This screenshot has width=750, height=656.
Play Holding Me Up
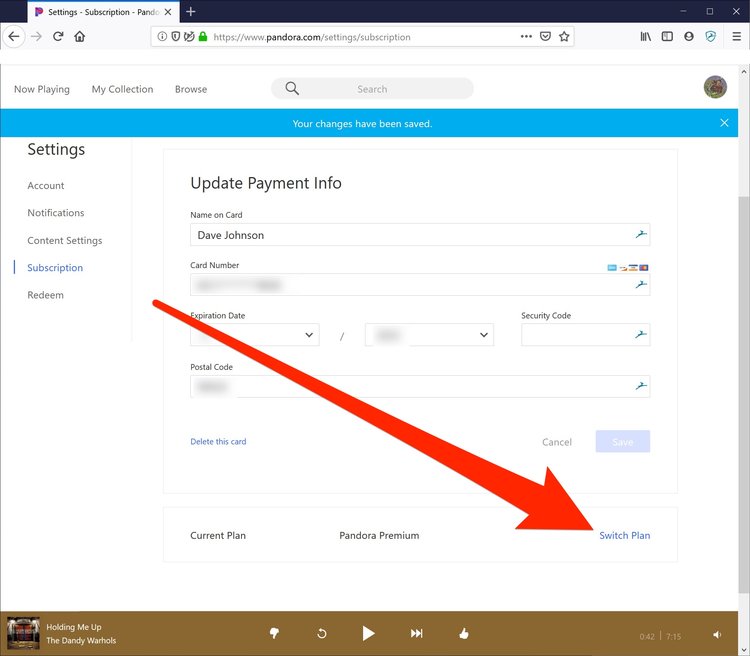(368, 634)
